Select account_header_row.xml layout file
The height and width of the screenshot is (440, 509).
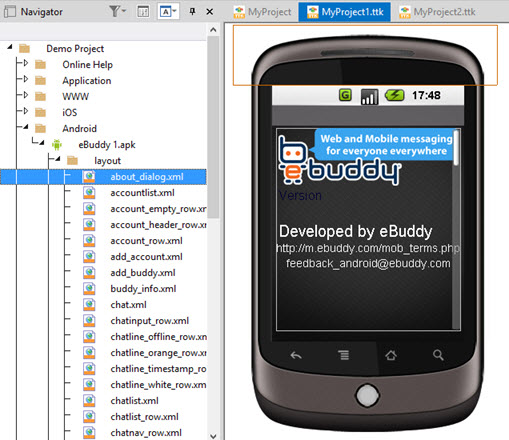pyautogui.click(x=158, y=225)
